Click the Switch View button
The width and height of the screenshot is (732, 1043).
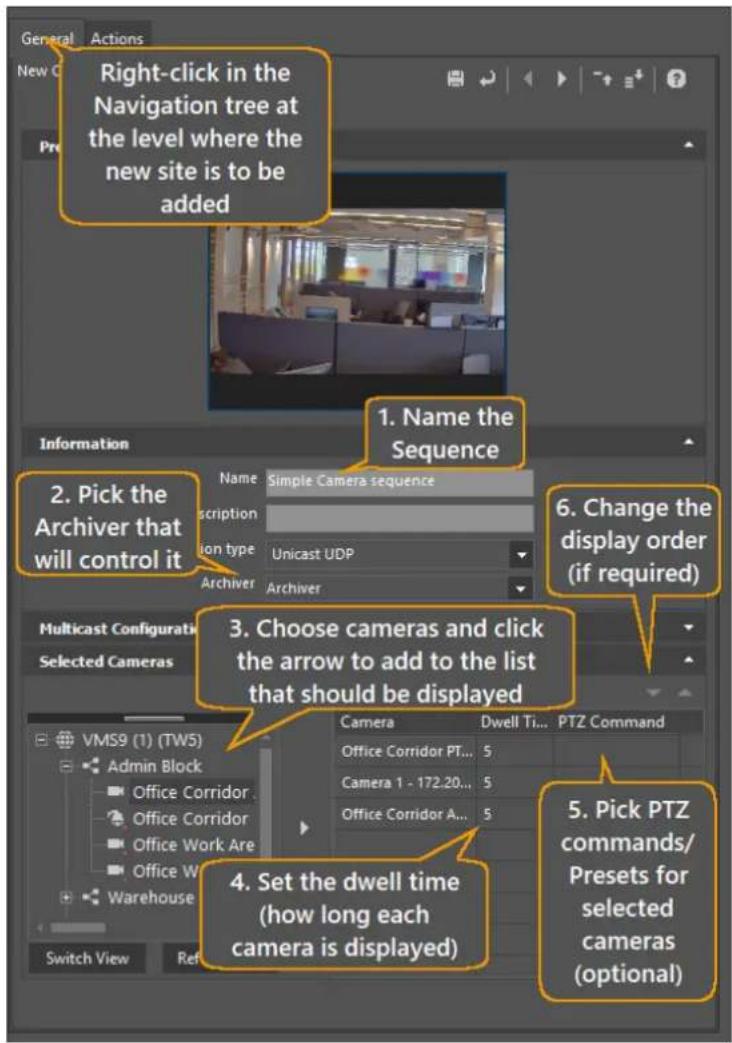87,959
